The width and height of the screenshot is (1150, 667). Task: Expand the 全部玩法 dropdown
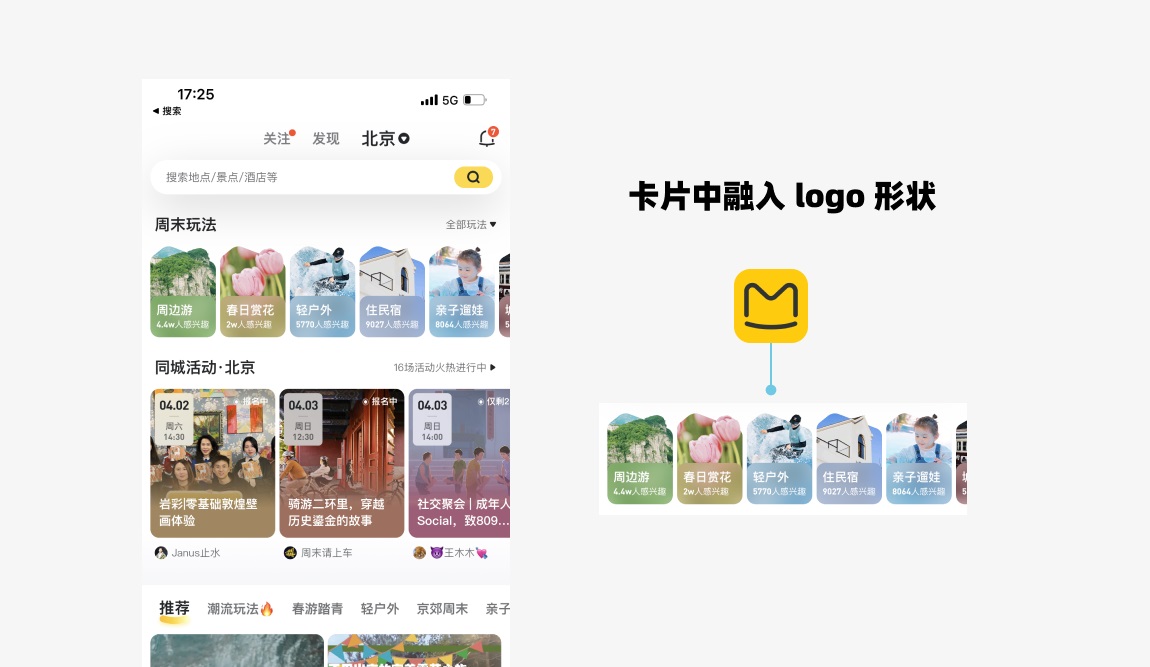(x=471, y=225)
